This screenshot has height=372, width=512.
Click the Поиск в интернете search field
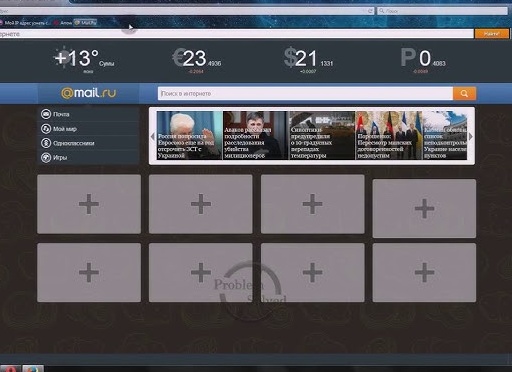click(305, 94)
